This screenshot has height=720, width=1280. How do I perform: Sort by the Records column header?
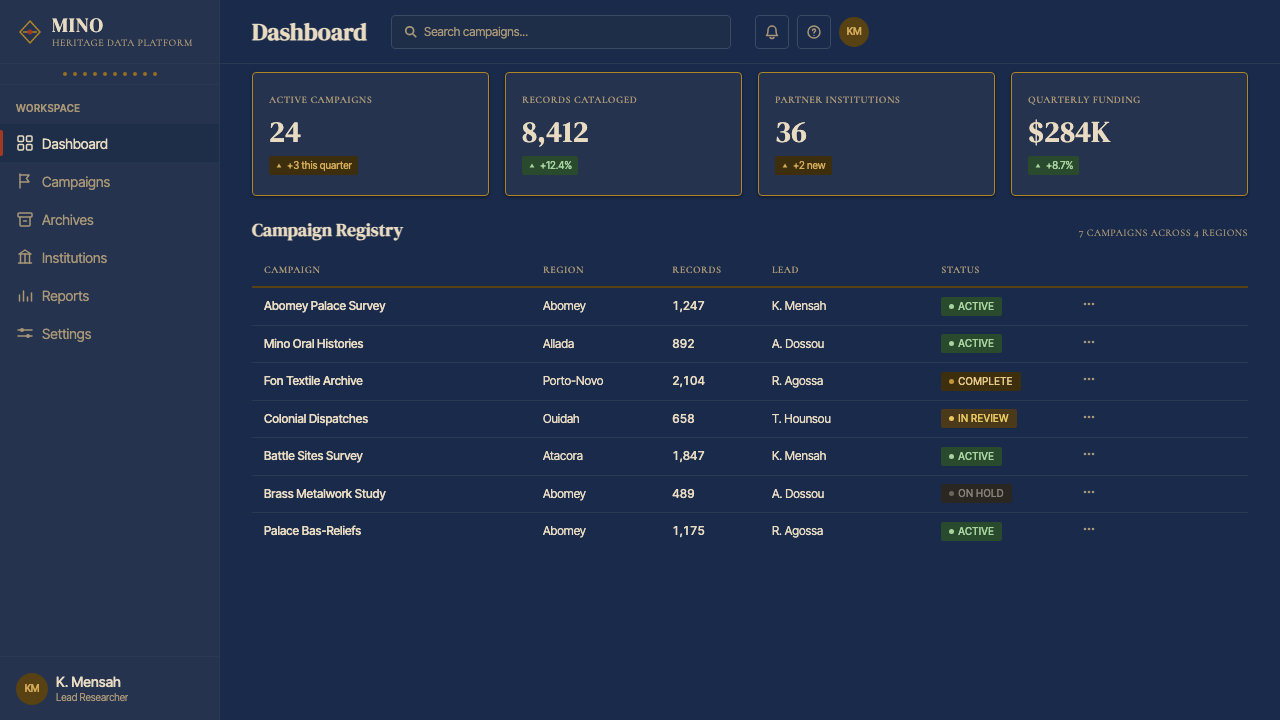coord(696,270)
